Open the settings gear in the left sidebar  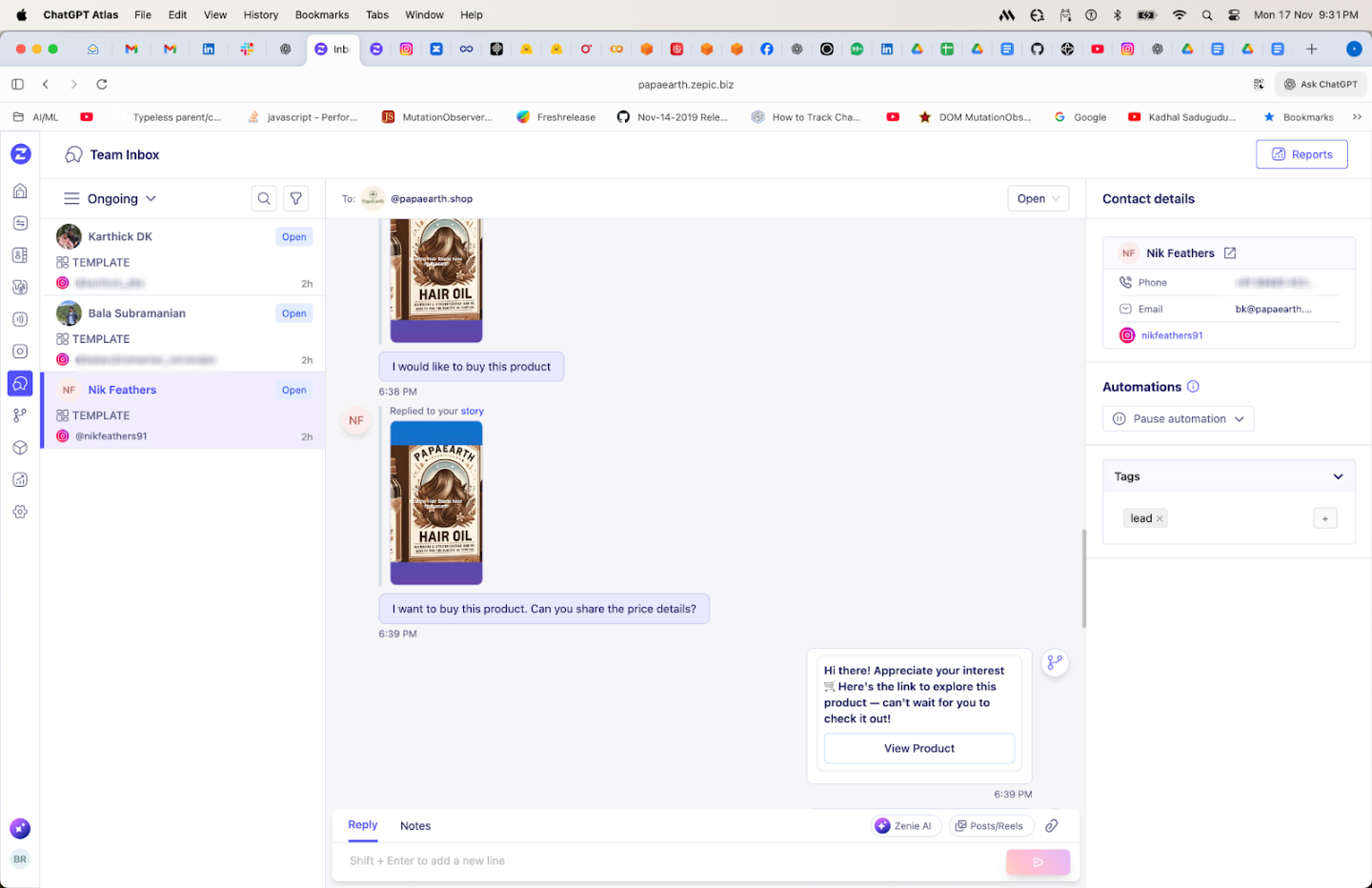coord(20,512)
